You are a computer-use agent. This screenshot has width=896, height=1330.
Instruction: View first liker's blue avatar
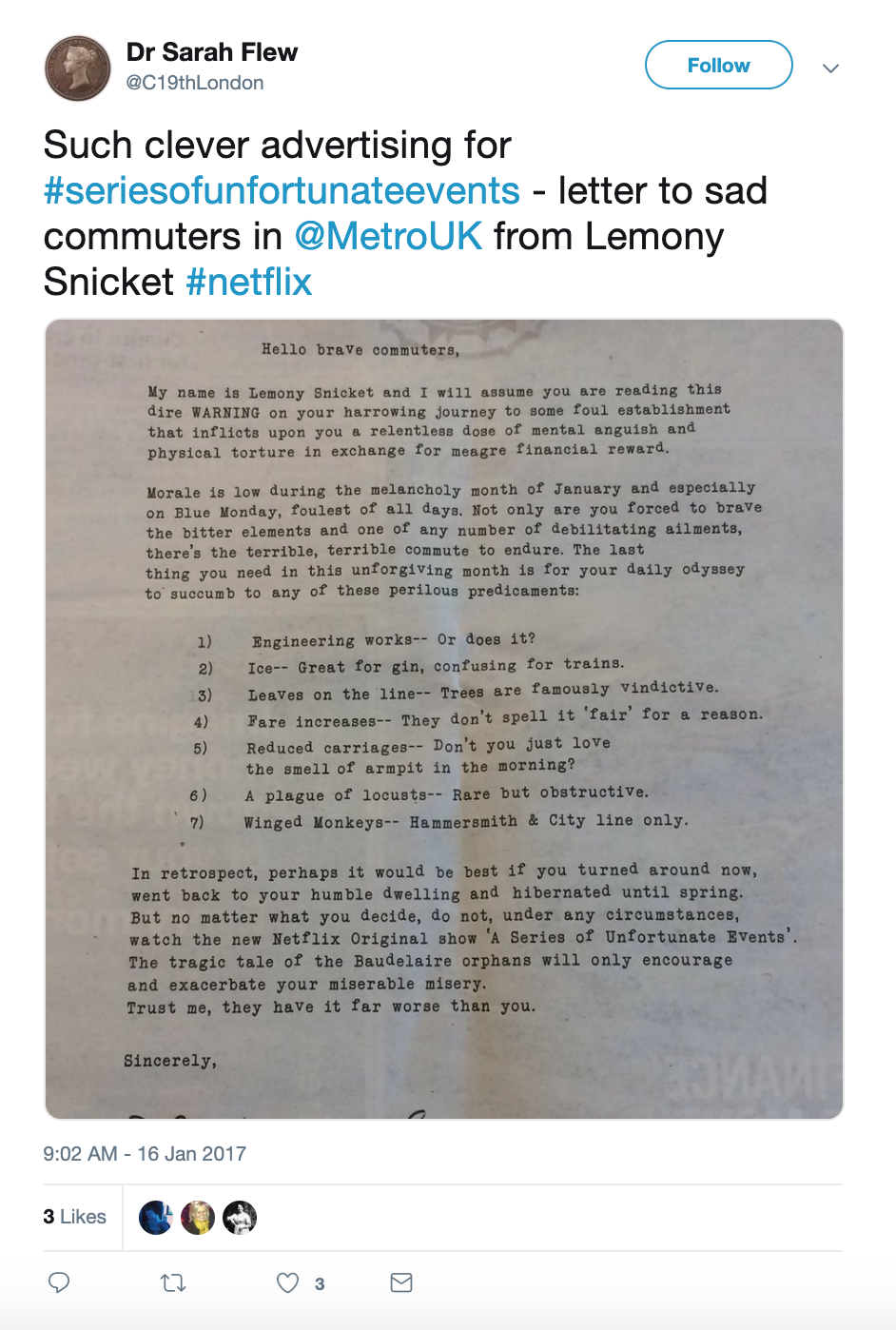pyautogui.click(x=156, y=1218)
